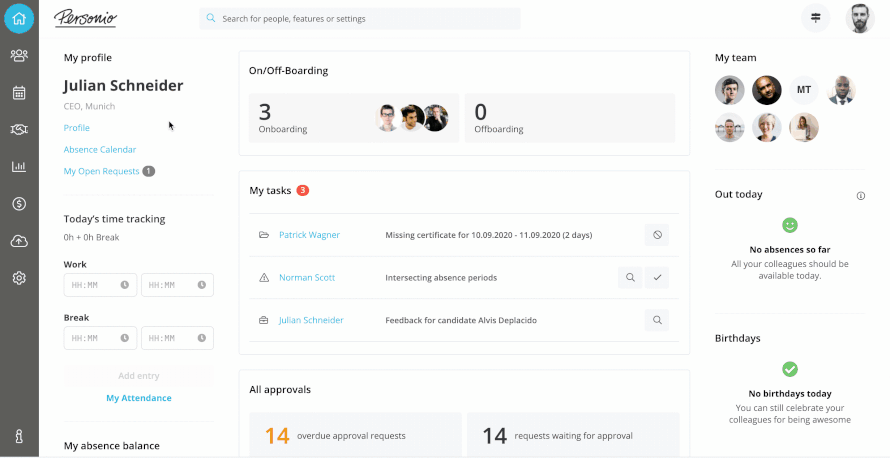Click the Home icon in sidebar

point(19,18)
